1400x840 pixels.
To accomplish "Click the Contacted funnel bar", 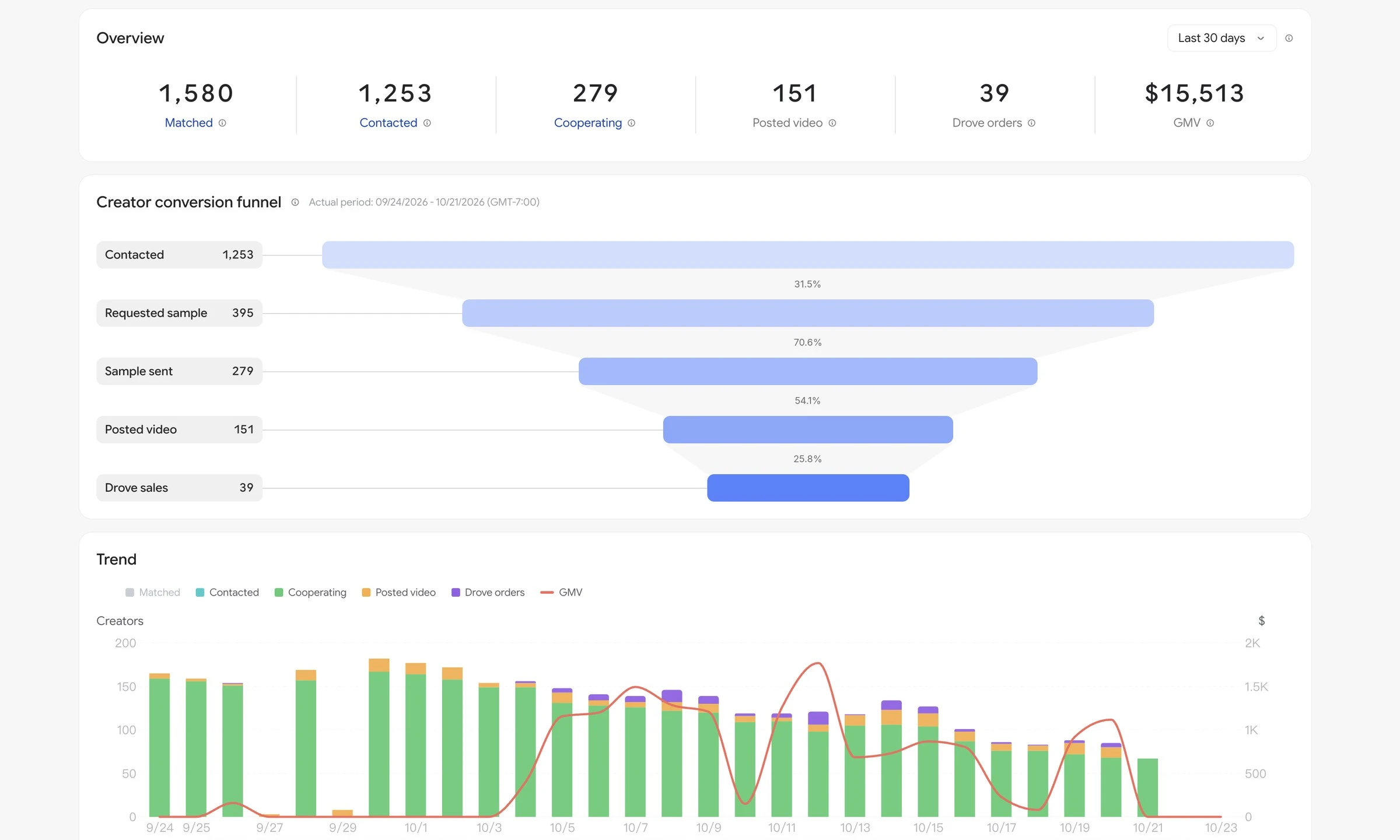I will click(x=808, y=255).
